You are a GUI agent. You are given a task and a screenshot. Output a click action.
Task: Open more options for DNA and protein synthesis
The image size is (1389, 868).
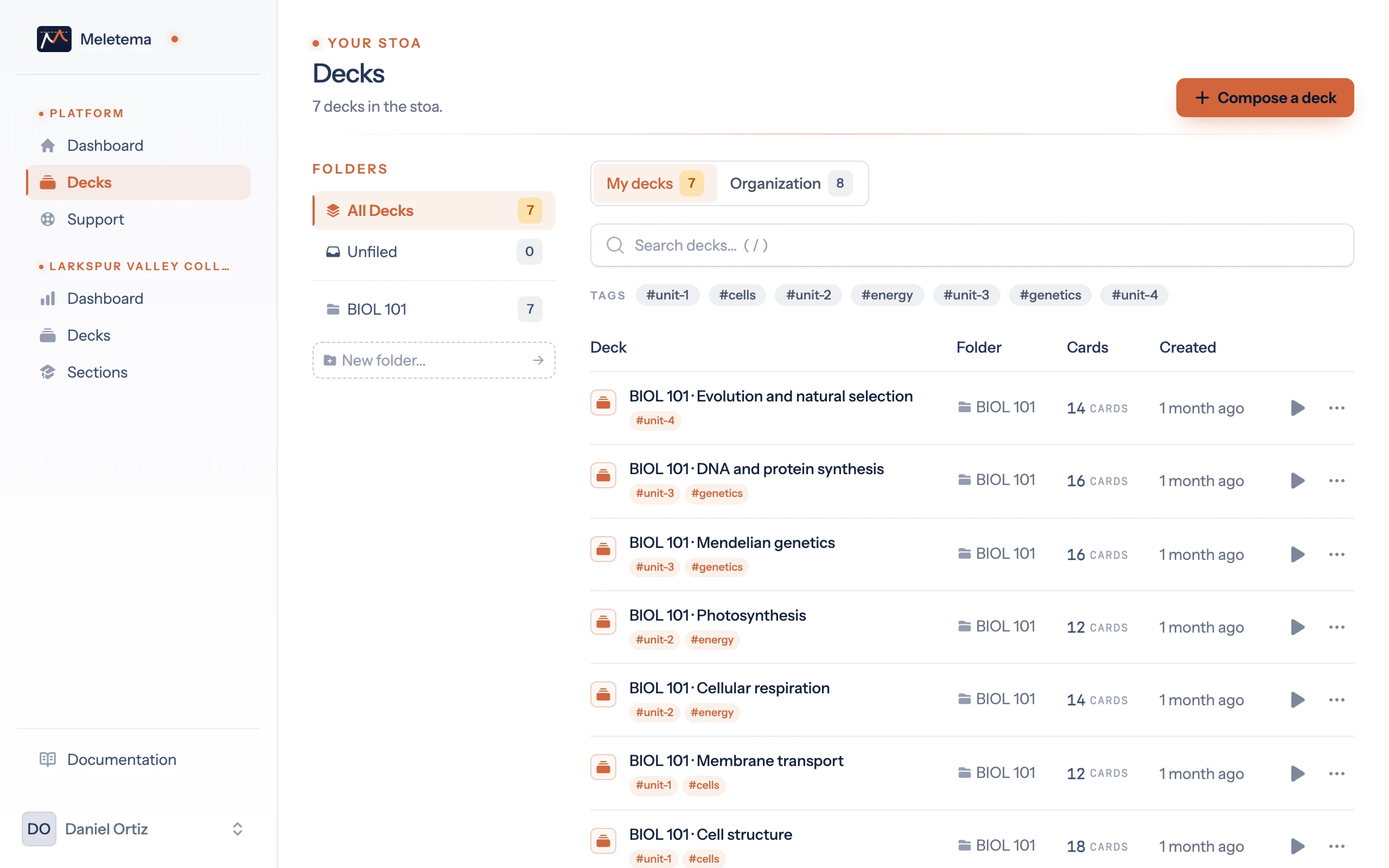(1337, 481)
